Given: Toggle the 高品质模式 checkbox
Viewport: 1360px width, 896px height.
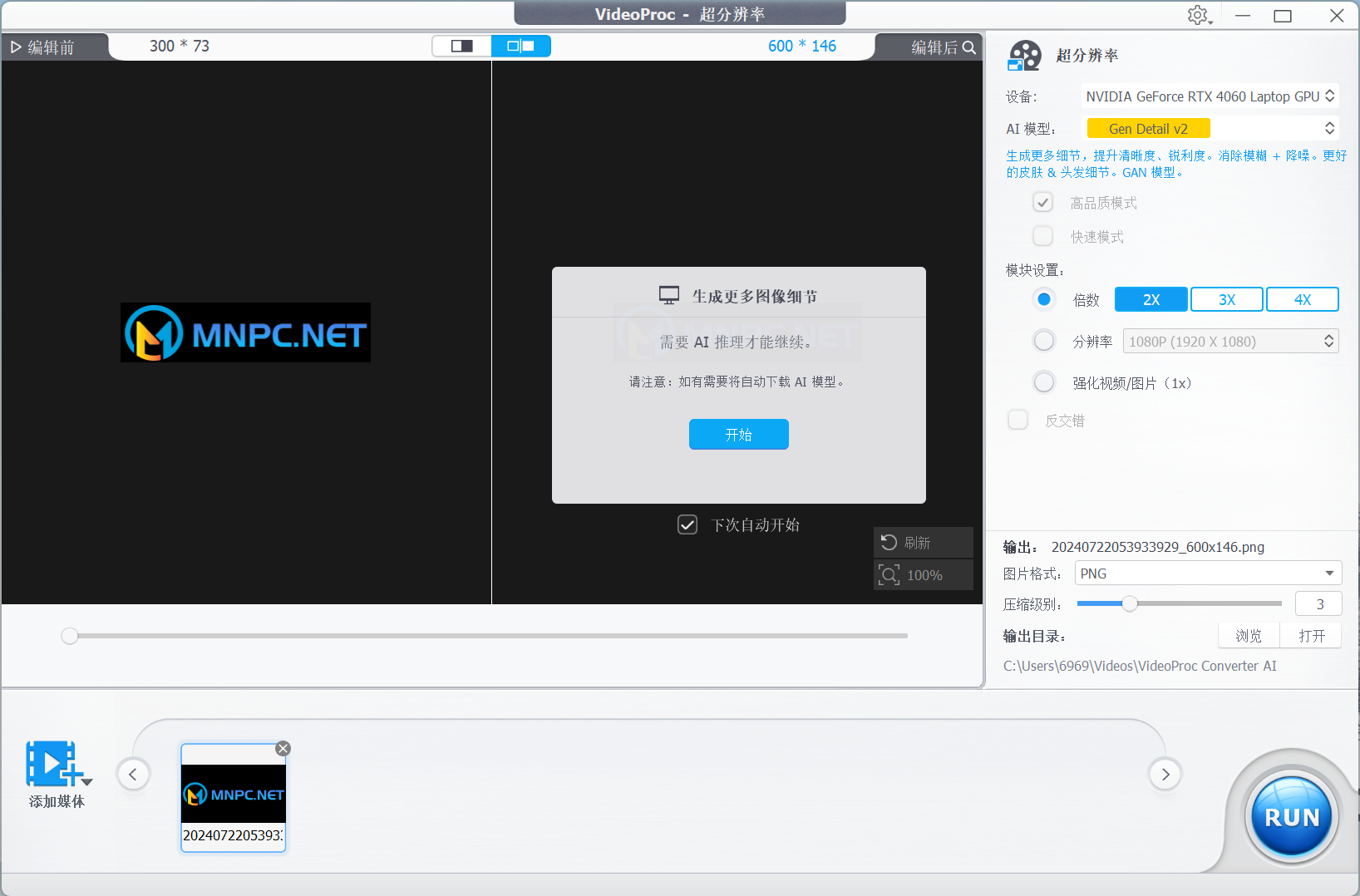Looking at the screenshot, I should (1042, 202).
